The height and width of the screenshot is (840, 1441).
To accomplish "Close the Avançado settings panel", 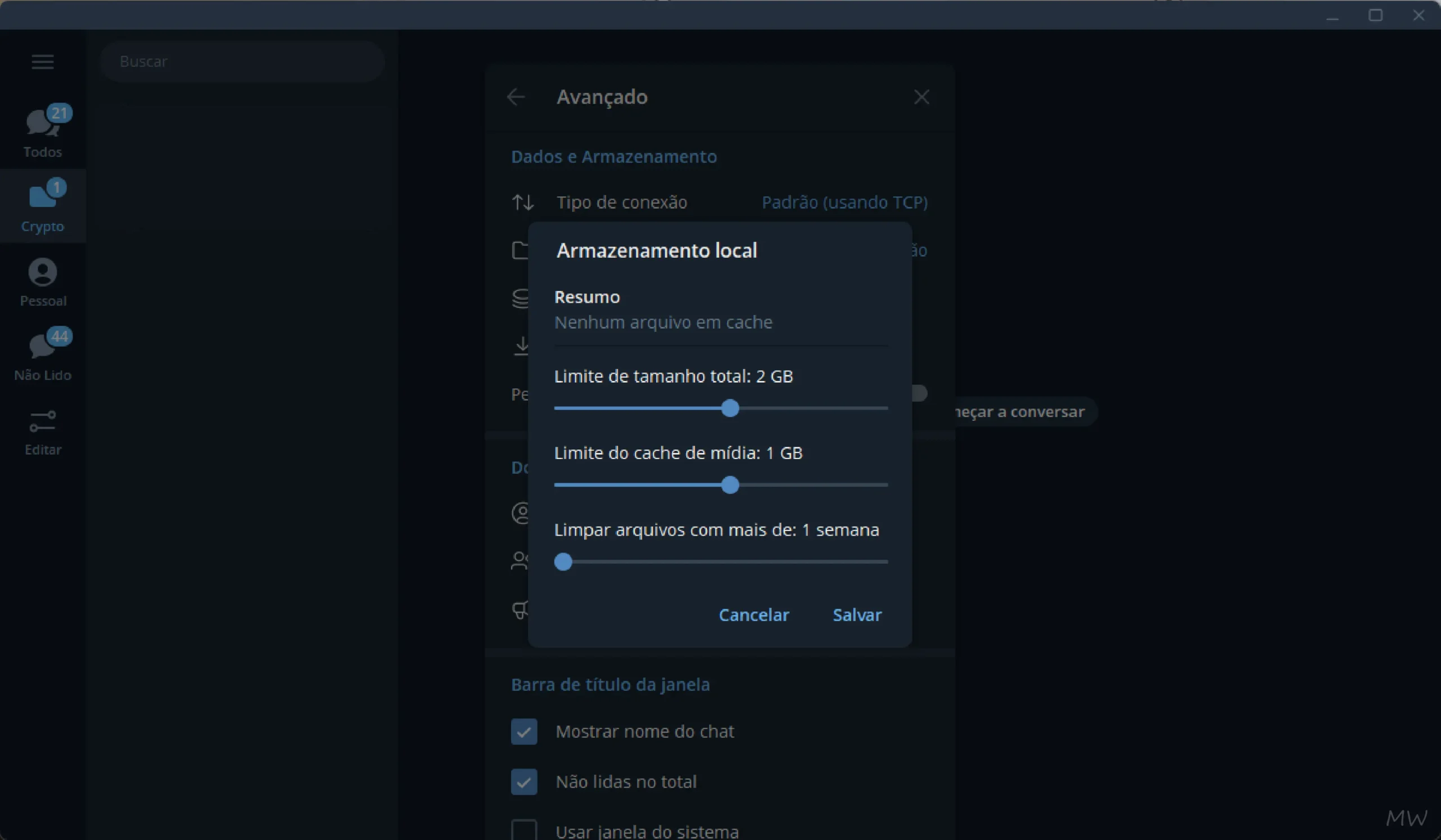I will pyautogui.click(x=921, y=97).
